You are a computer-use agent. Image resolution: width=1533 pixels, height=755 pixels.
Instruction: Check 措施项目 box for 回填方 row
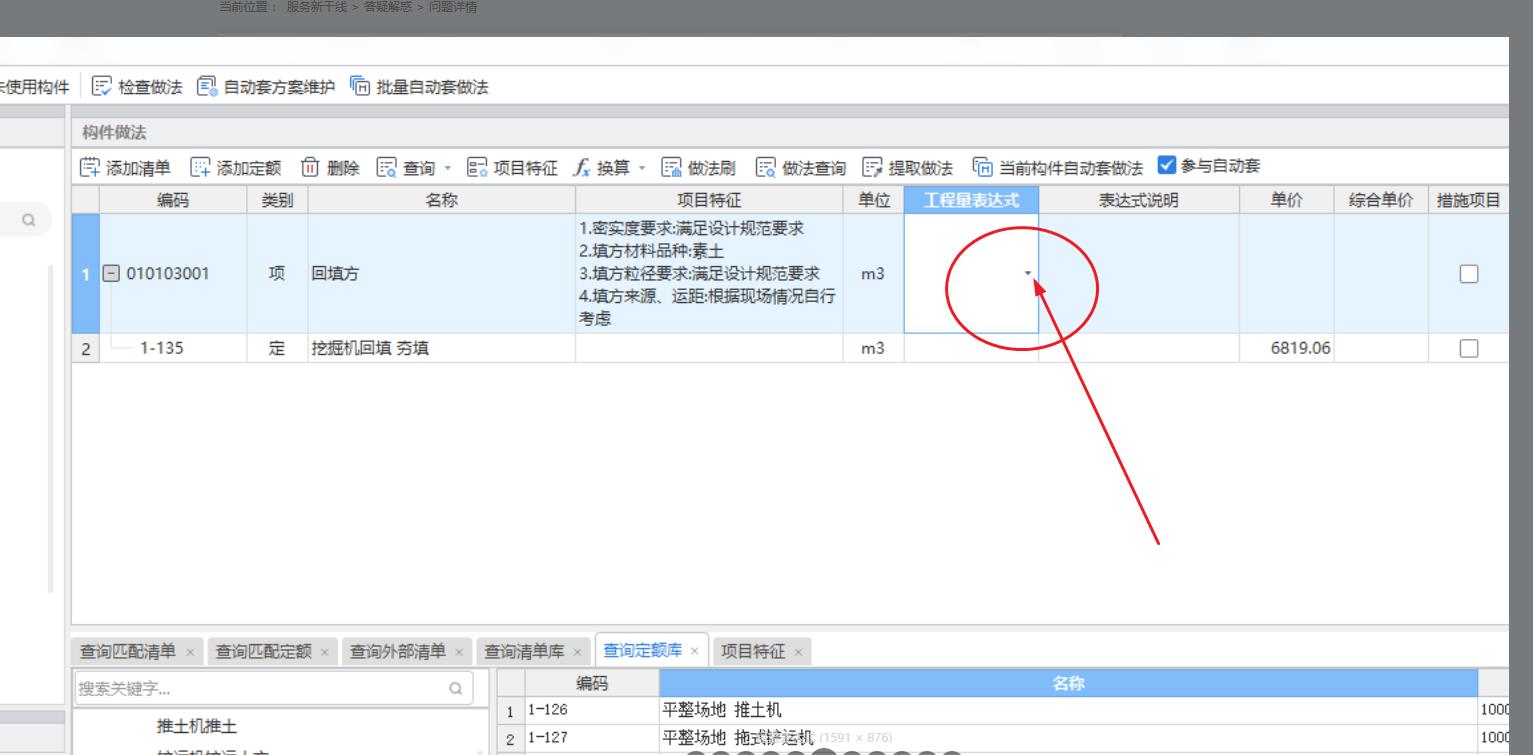coord(1468,274)
